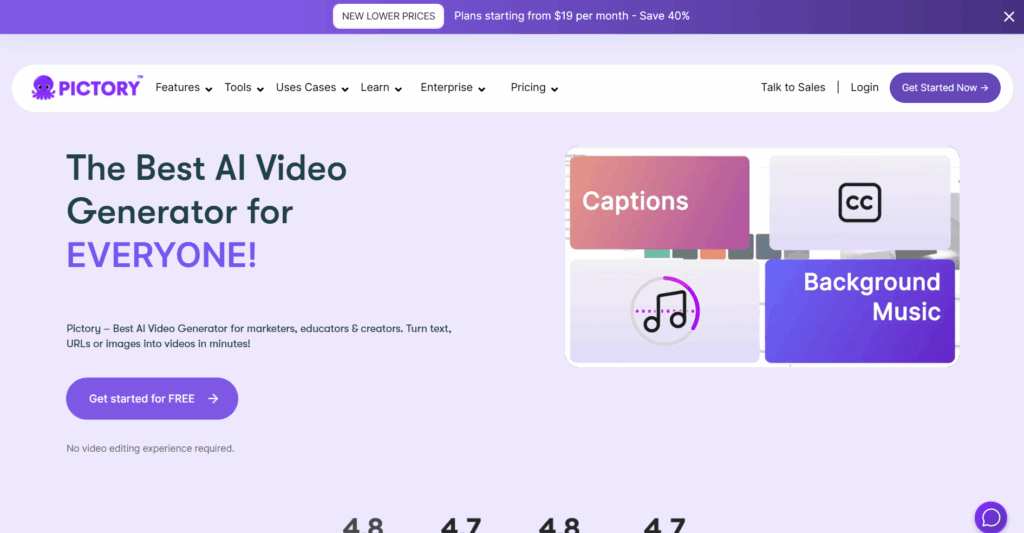Click 'No video editing experience required.' text
1024x533 pixels.
click(150, 448)
